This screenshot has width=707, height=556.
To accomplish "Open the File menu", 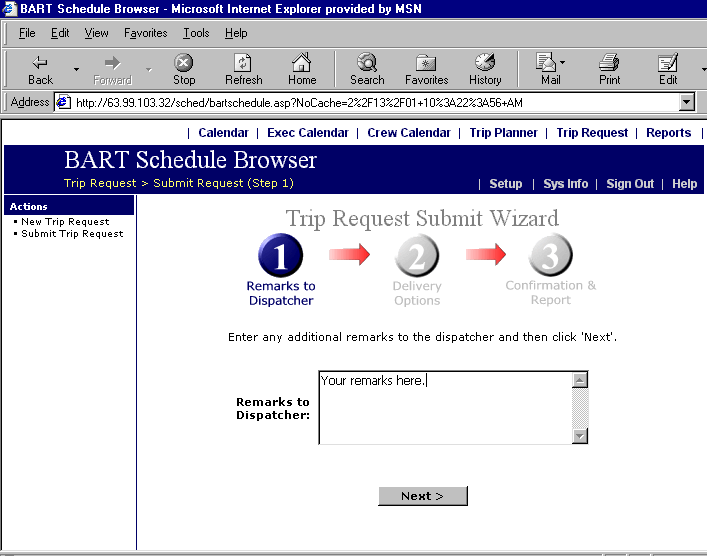I will tap(27, 33).
